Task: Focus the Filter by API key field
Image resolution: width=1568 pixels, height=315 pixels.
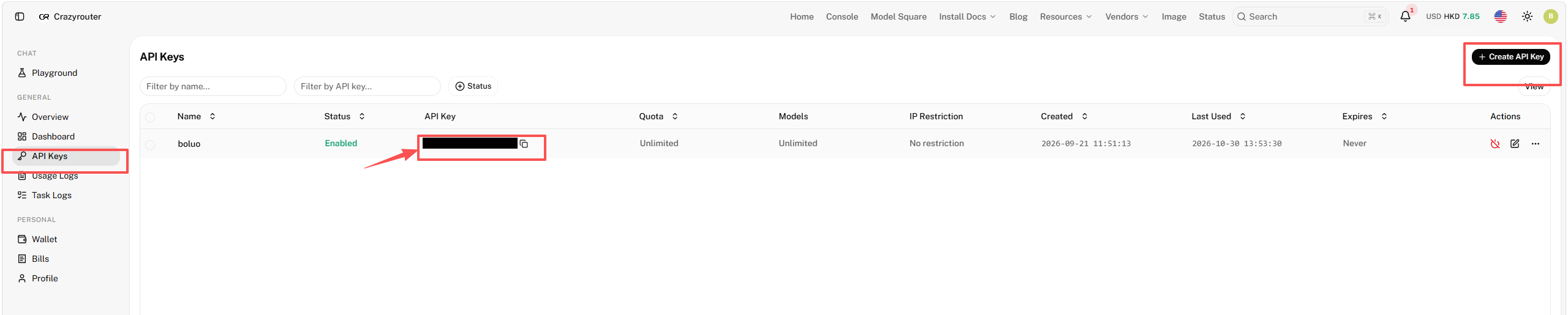Action: coord(367,86)
